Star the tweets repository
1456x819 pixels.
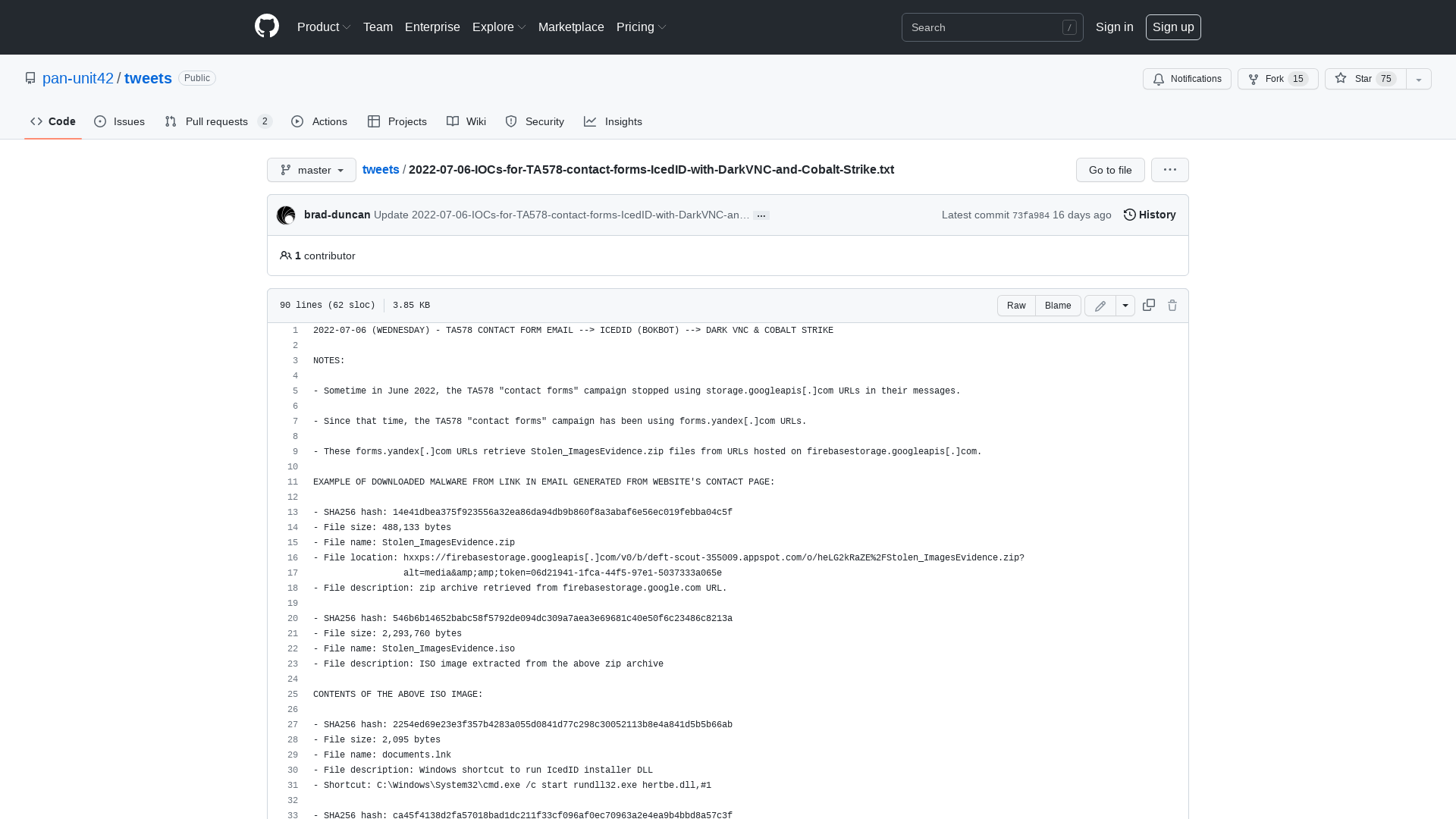pos(1363,79)
